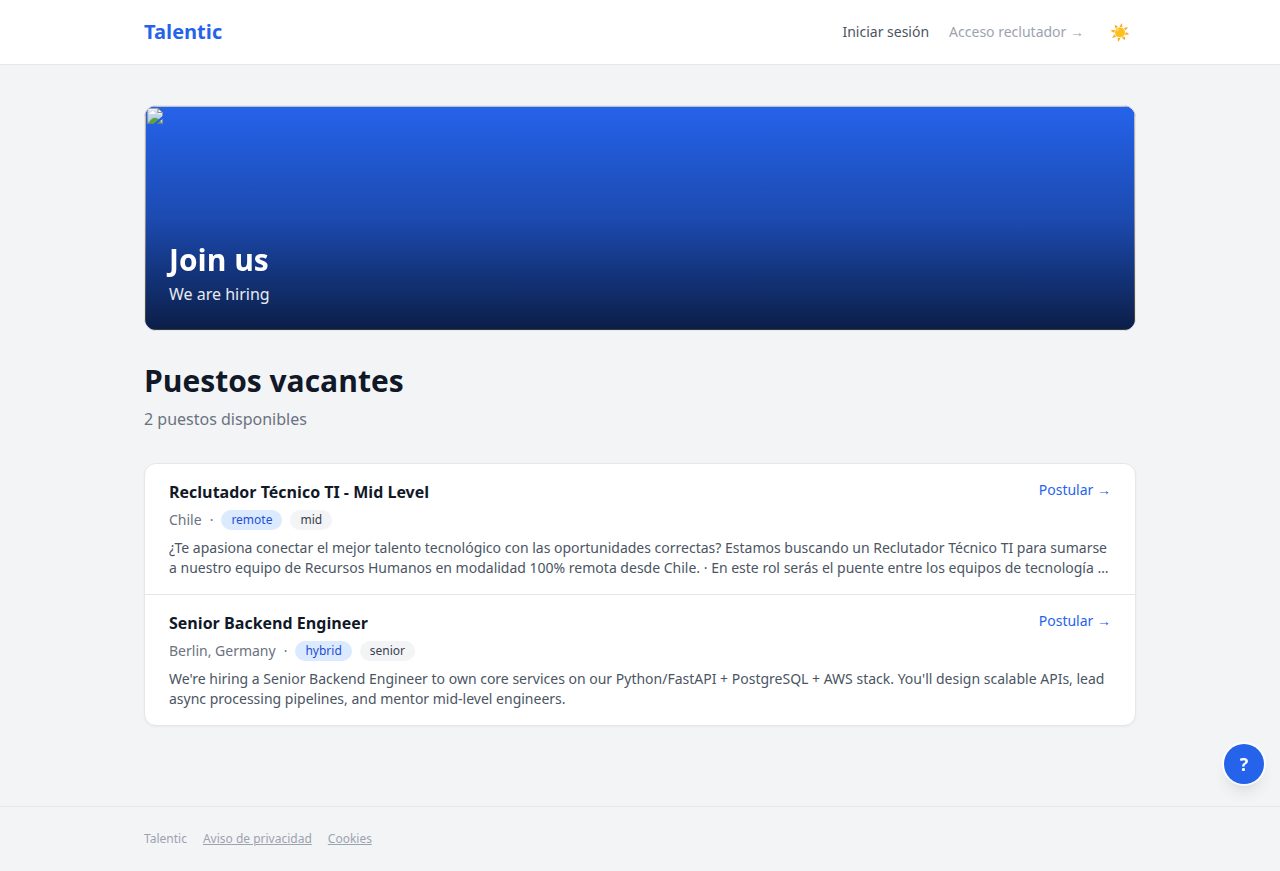The height and width of the screenshot is (871, 1280).
Task: Open Iniciar sesión link
Action: (x=885, y=32)
